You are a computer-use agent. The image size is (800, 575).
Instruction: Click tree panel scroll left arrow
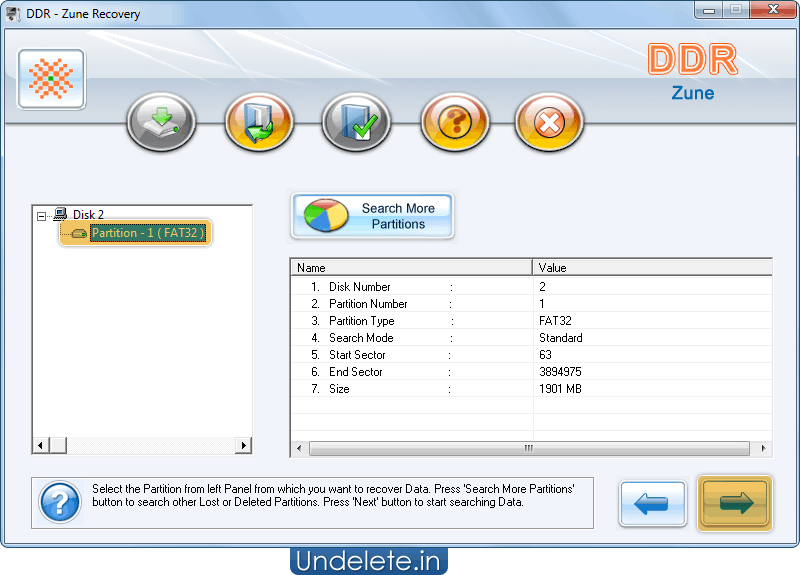(x=41, y=445)
